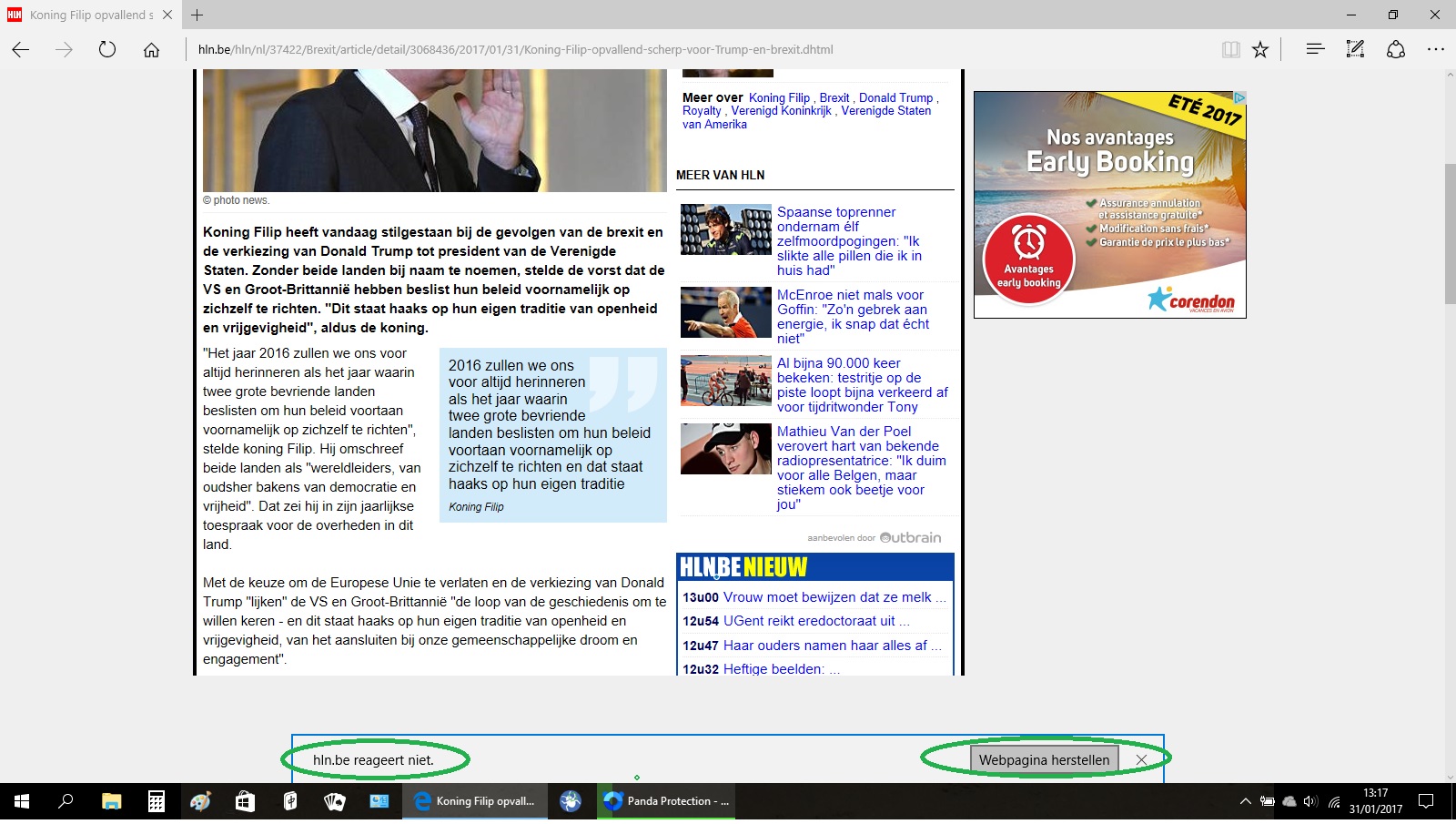Click the McEnroe thumbnail image
The height and width of the screenshot is (824, 1456).
(x=726, y=312)
